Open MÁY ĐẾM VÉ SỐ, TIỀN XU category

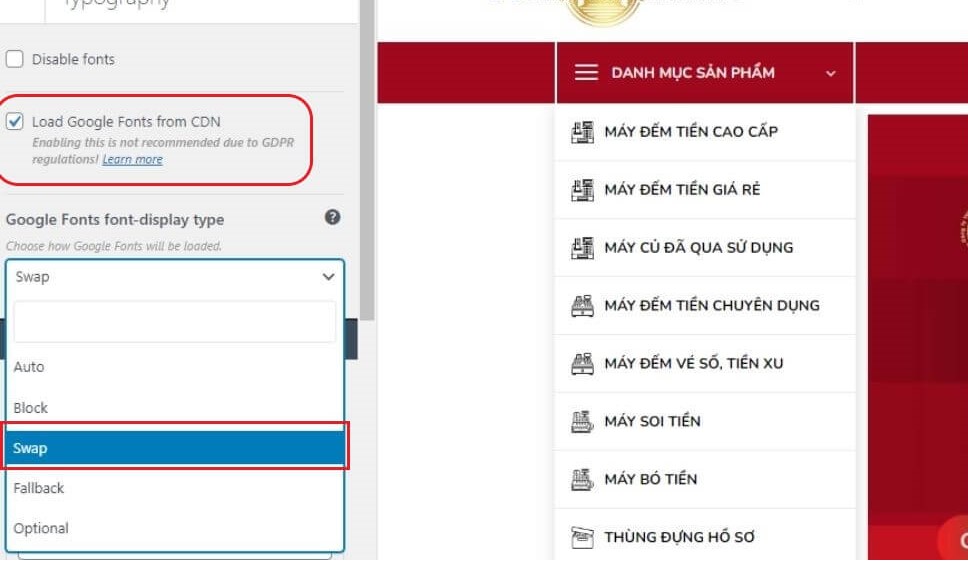pyautogui.click(x=694, y=363)
